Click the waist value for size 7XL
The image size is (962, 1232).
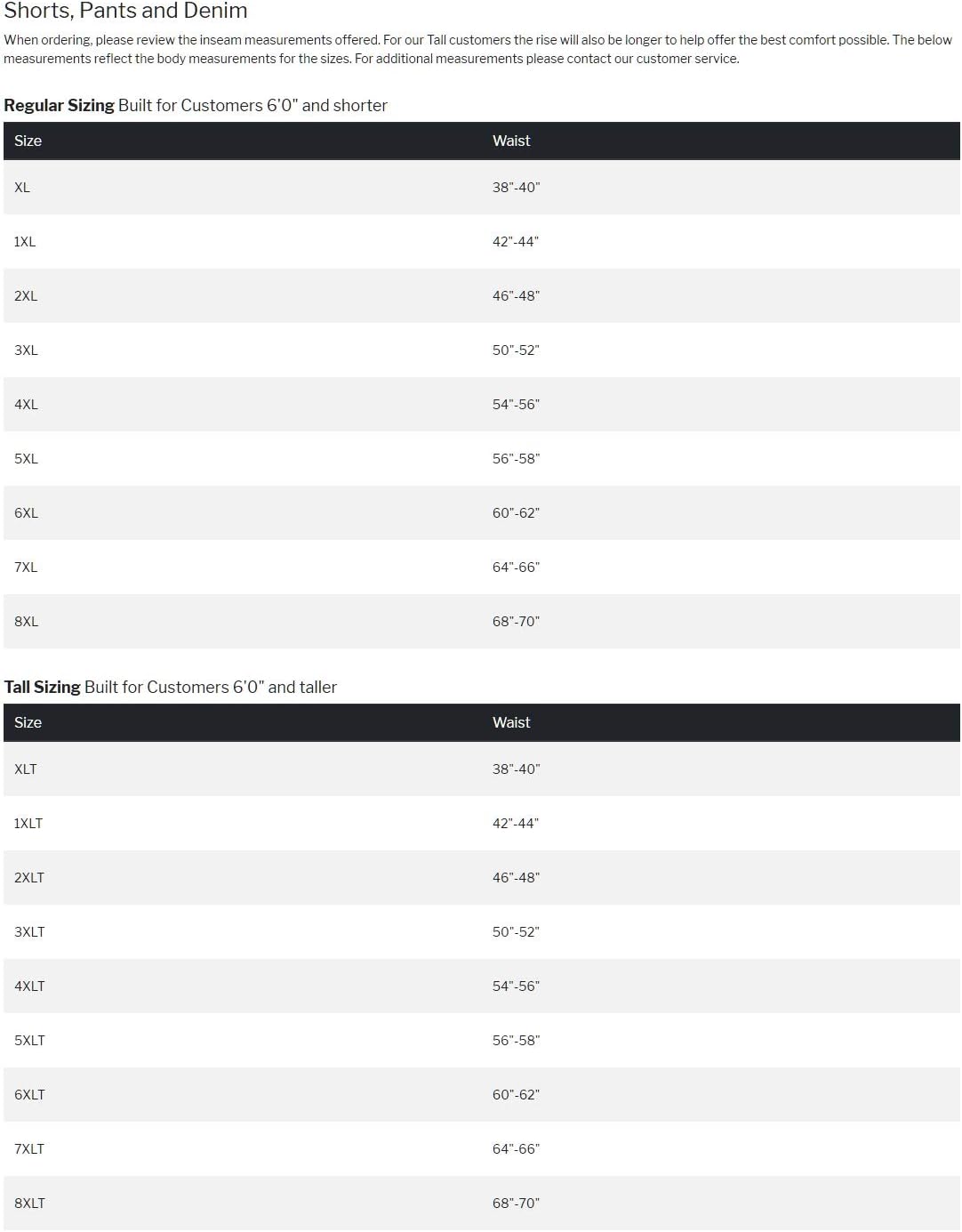tap(516, 568)
